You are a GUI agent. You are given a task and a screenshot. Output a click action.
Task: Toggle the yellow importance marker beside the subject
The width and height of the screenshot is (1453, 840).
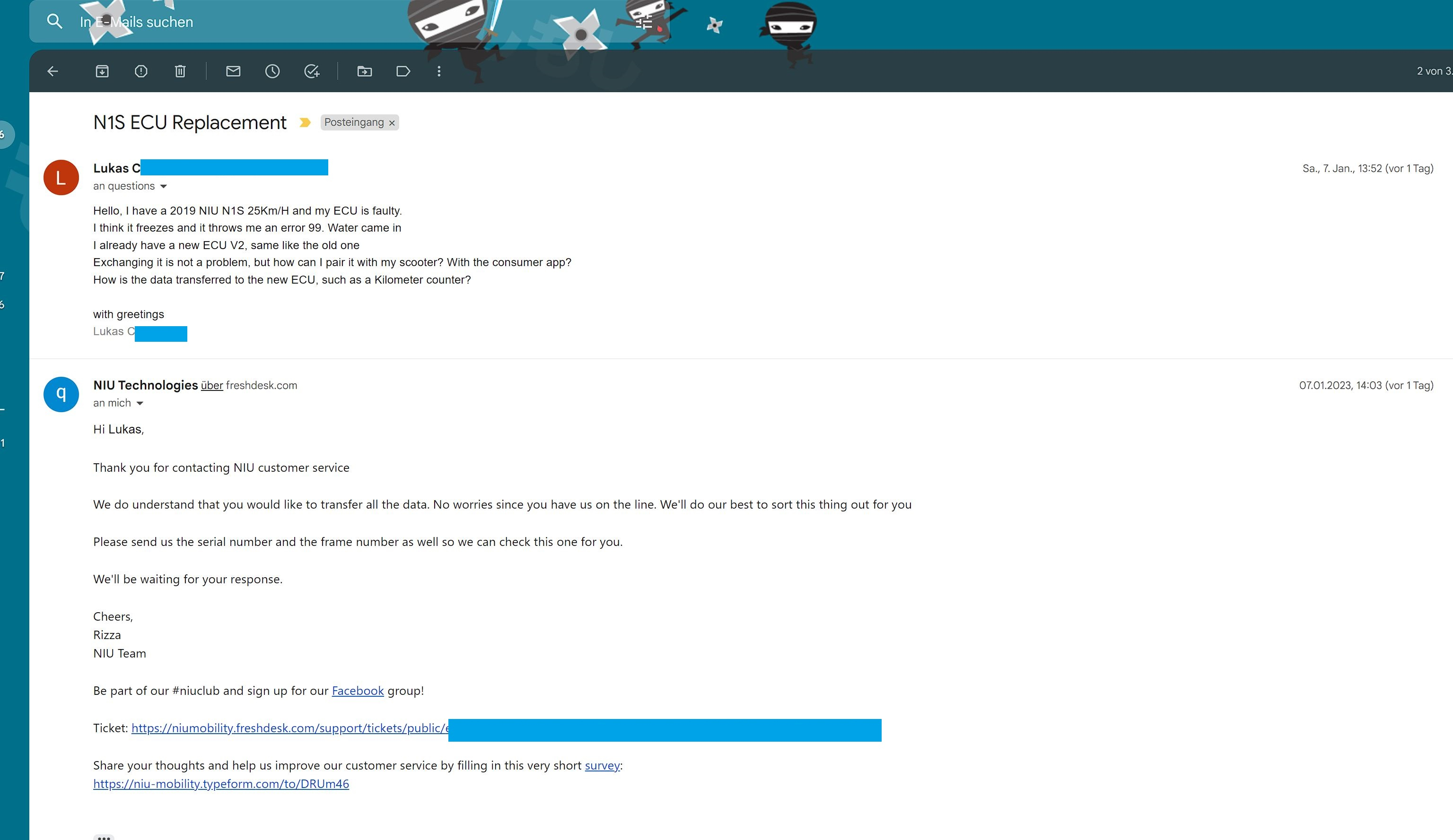point(305,122)
